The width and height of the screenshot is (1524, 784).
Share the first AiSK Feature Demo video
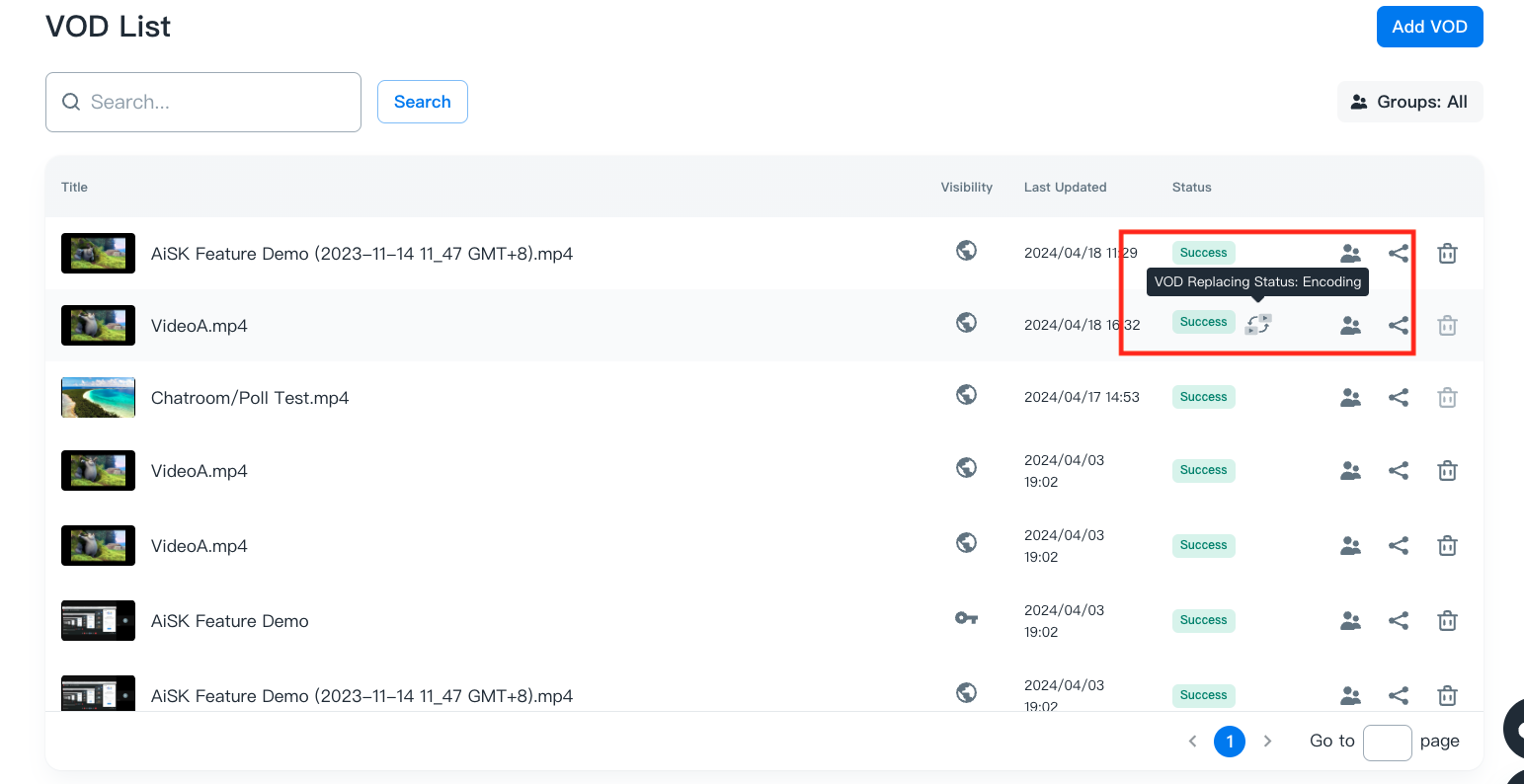[x=1398, y=254]
